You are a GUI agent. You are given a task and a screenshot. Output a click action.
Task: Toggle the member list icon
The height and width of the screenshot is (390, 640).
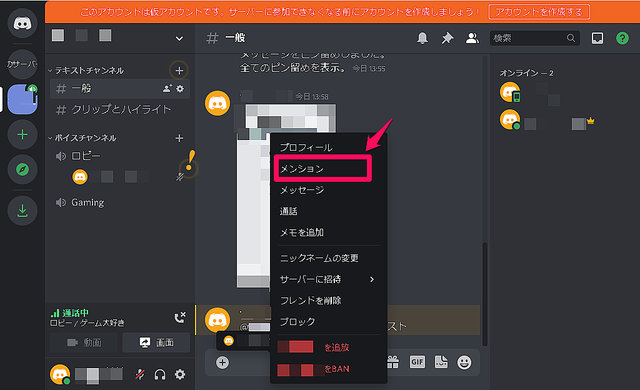point(472,38)
